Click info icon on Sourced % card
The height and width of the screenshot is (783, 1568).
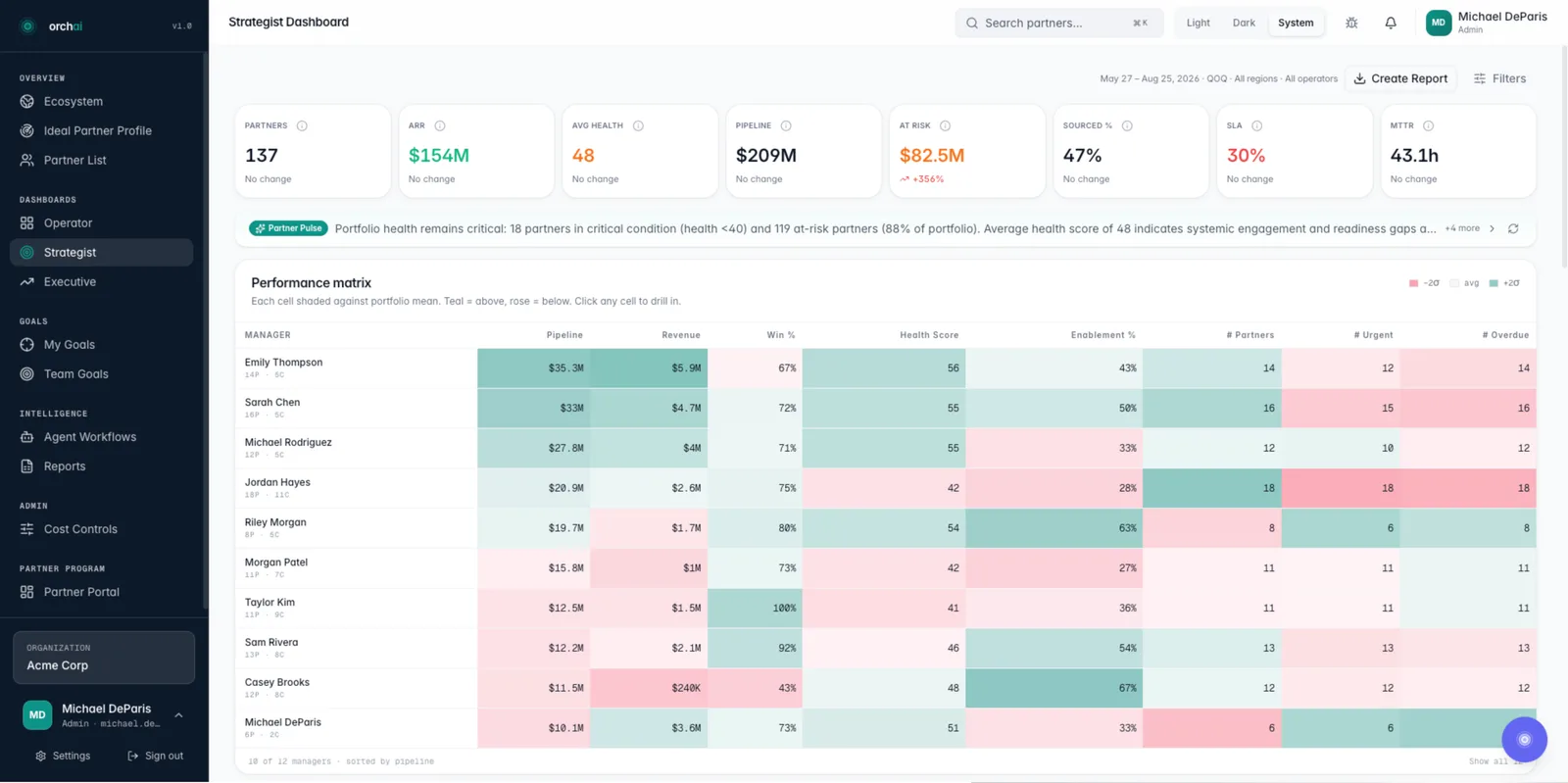(1127, 125)
